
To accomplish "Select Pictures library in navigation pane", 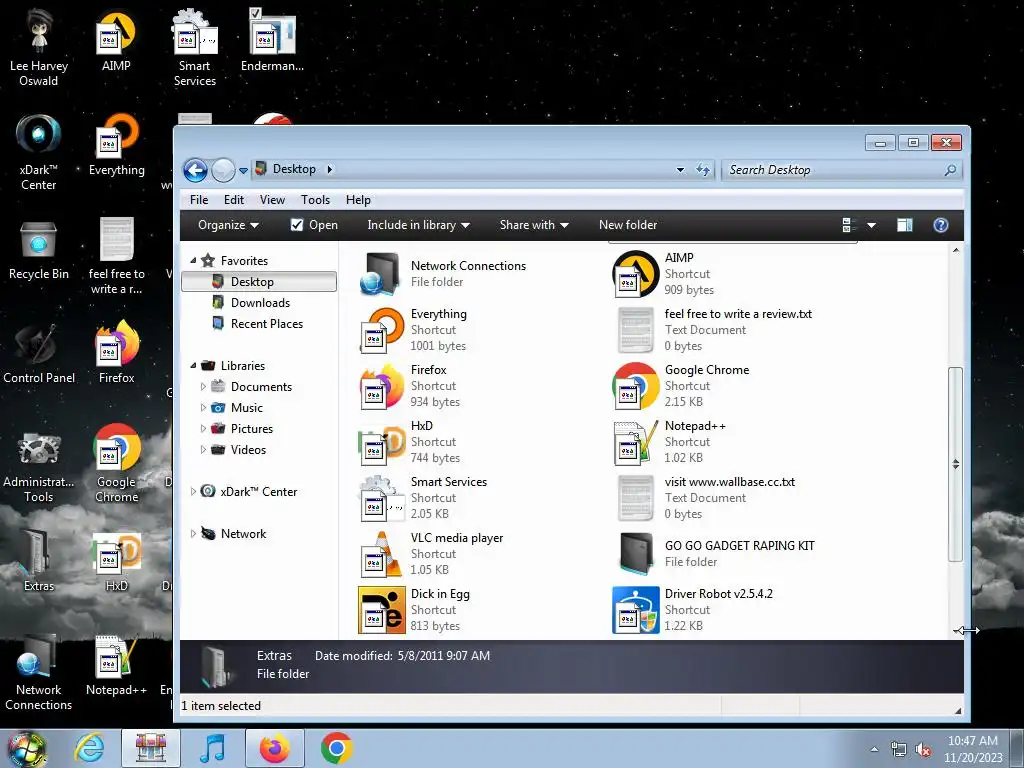I will tap(251, 429).
